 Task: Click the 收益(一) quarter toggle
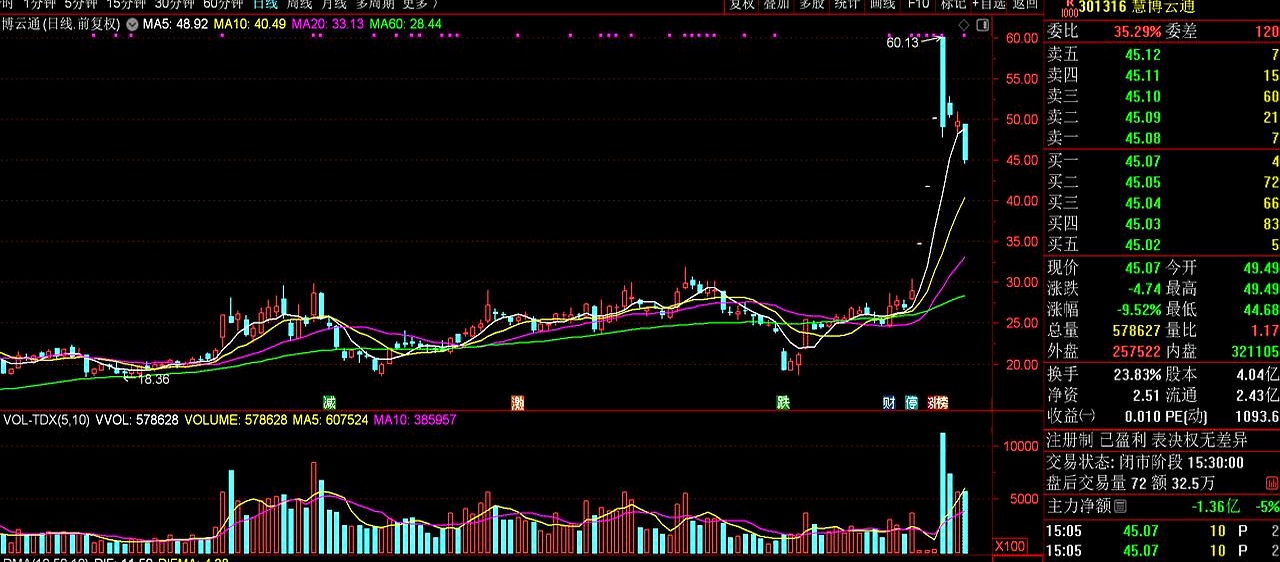(x=1071, y=415)
